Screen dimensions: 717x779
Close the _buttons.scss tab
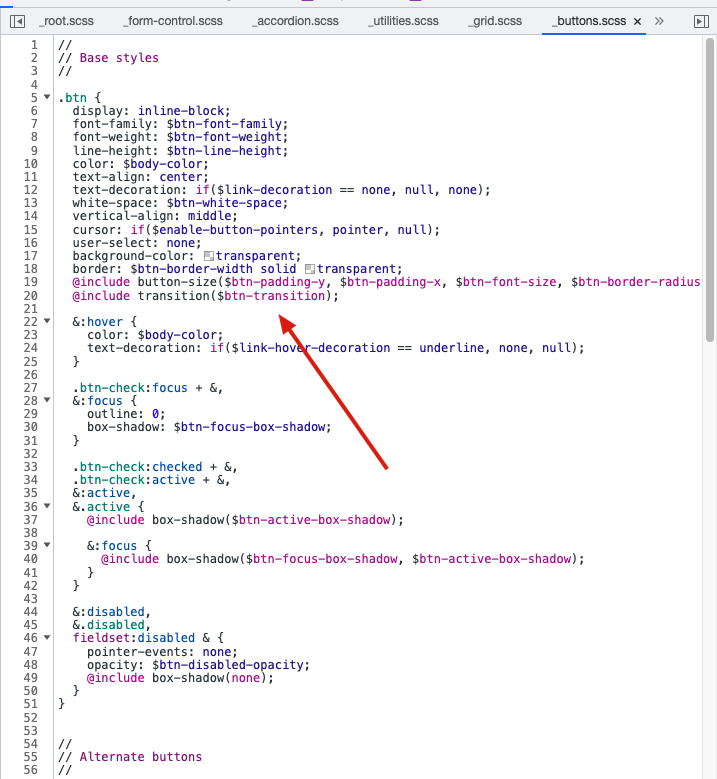tap(637, 21)
